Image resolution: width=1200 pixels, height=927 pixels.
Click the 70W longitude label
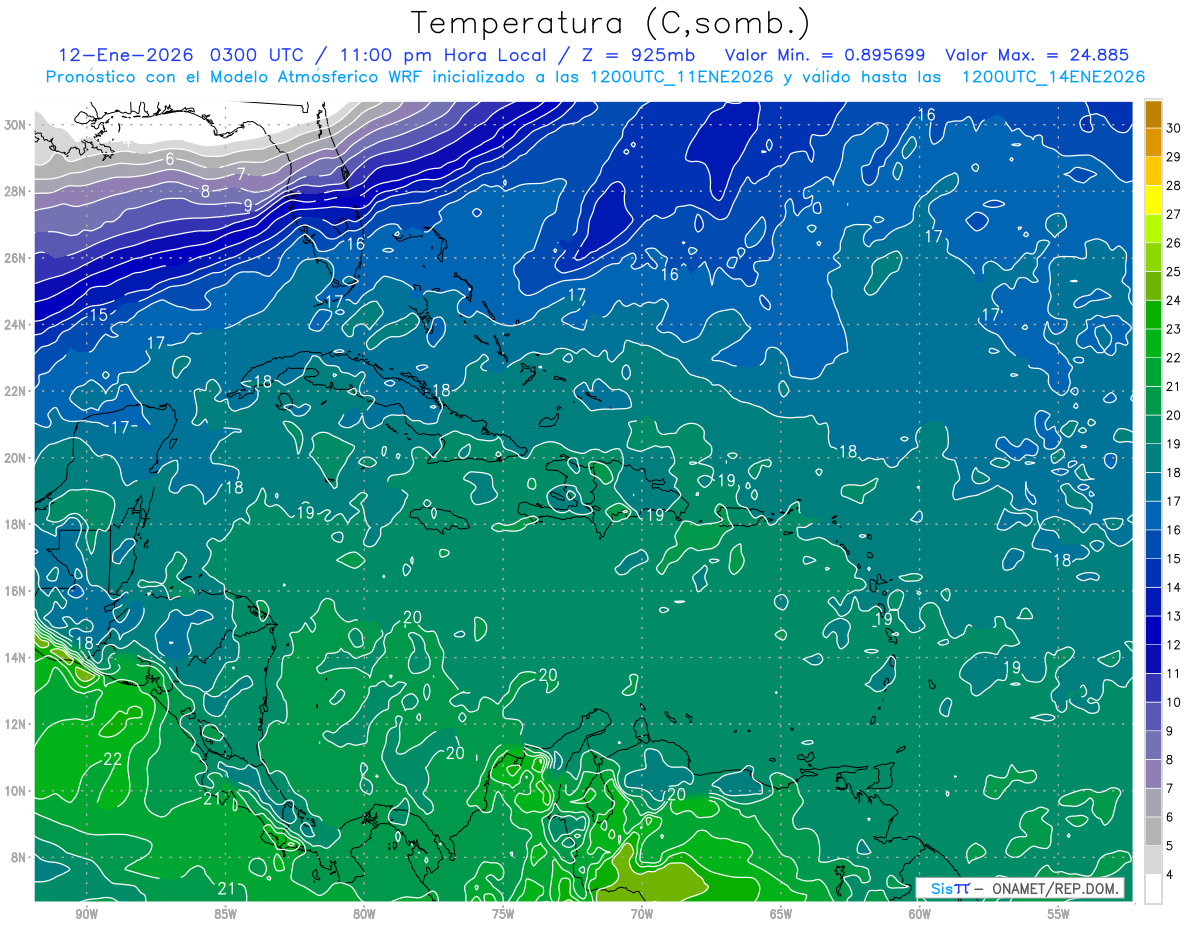pos(642,914)
